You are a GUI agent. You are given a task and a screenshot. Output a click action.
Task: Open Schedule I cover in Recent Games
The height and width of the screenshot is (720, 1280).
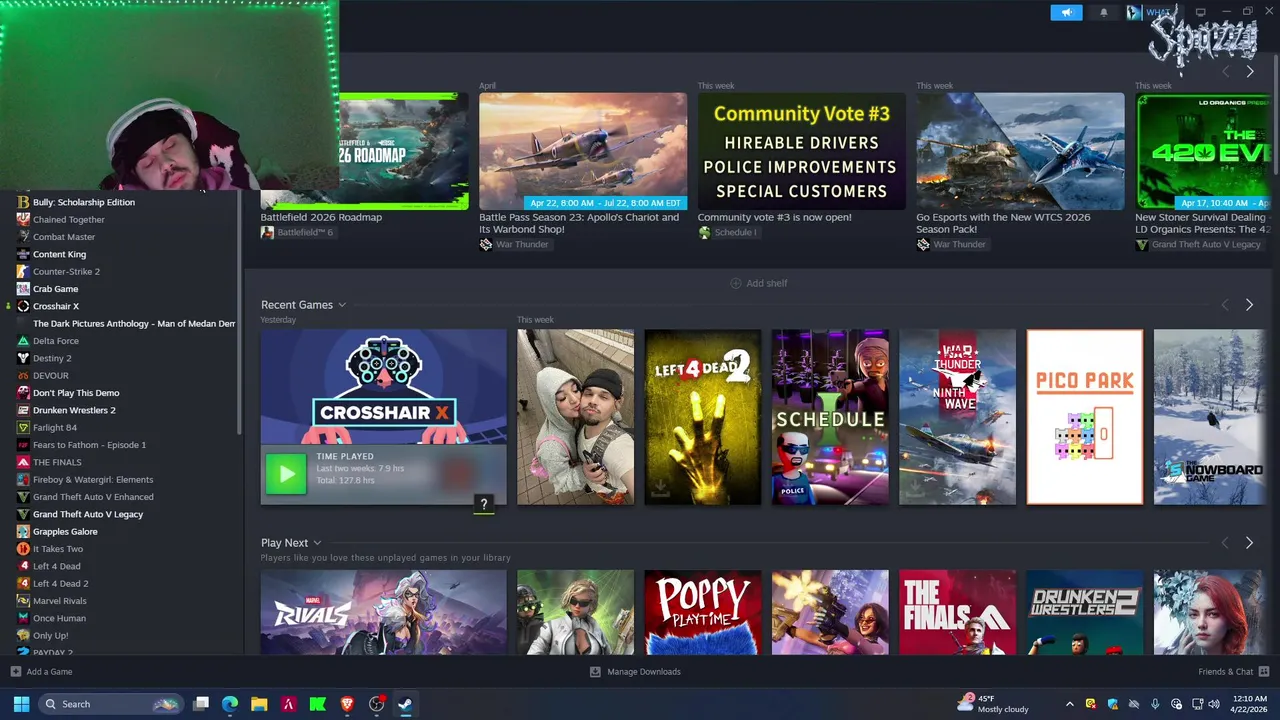[830, 417]
